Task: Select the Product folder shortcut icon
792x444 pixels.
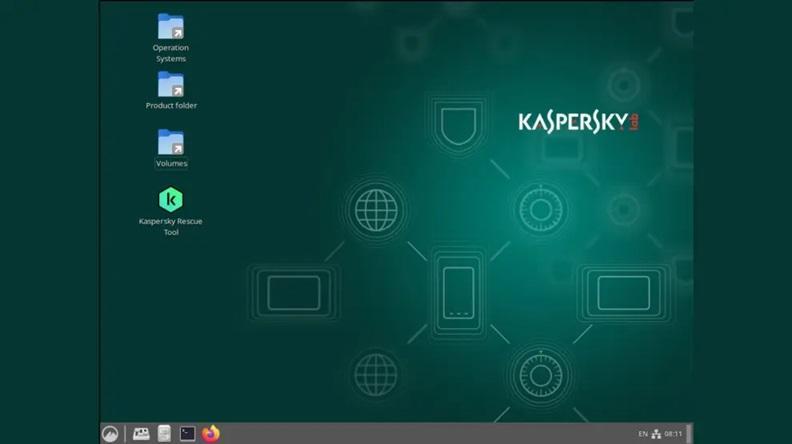Action: click(x=170, y=85)
